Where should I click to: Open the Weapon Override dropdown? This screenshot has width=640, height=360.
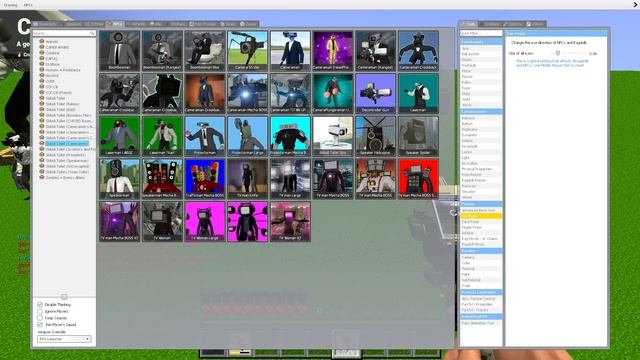64,339
